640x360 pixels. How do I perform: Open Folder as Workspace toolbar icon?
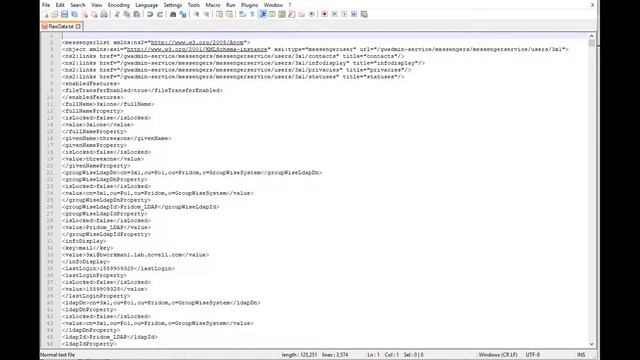pyautogui.click(x=302, y=14)
